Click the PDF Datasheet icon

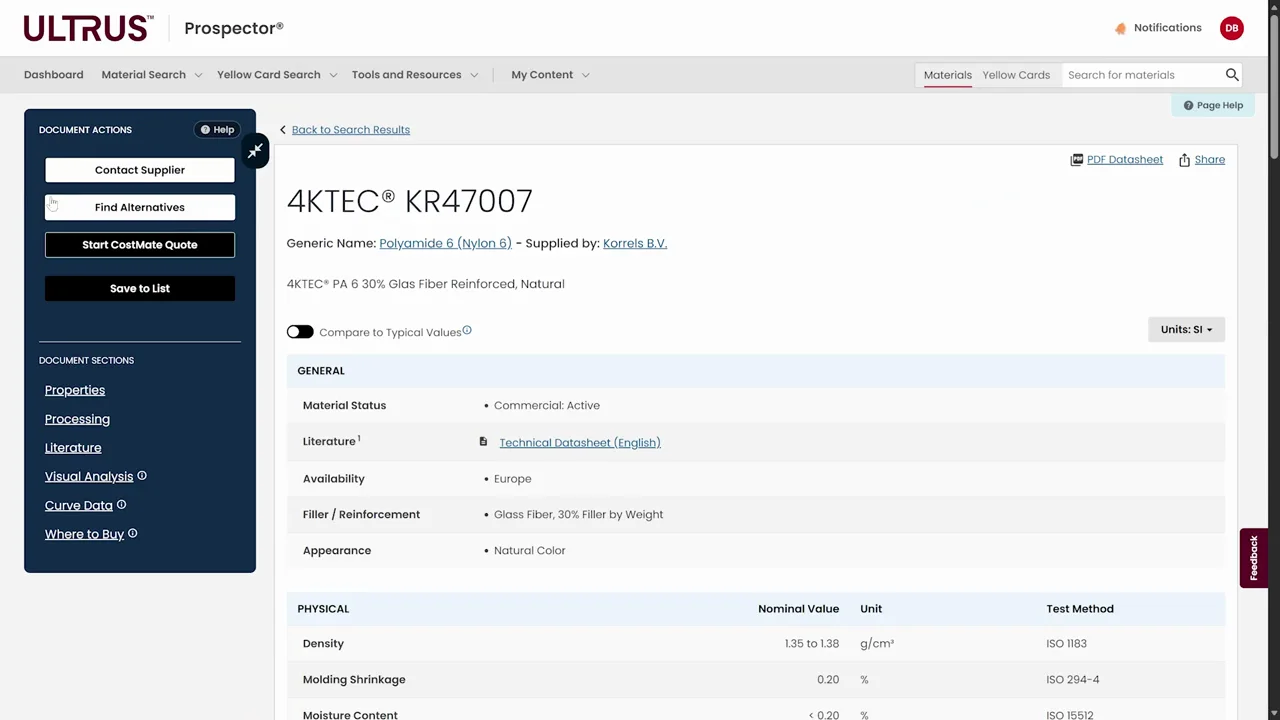[x=1077, y=160]
